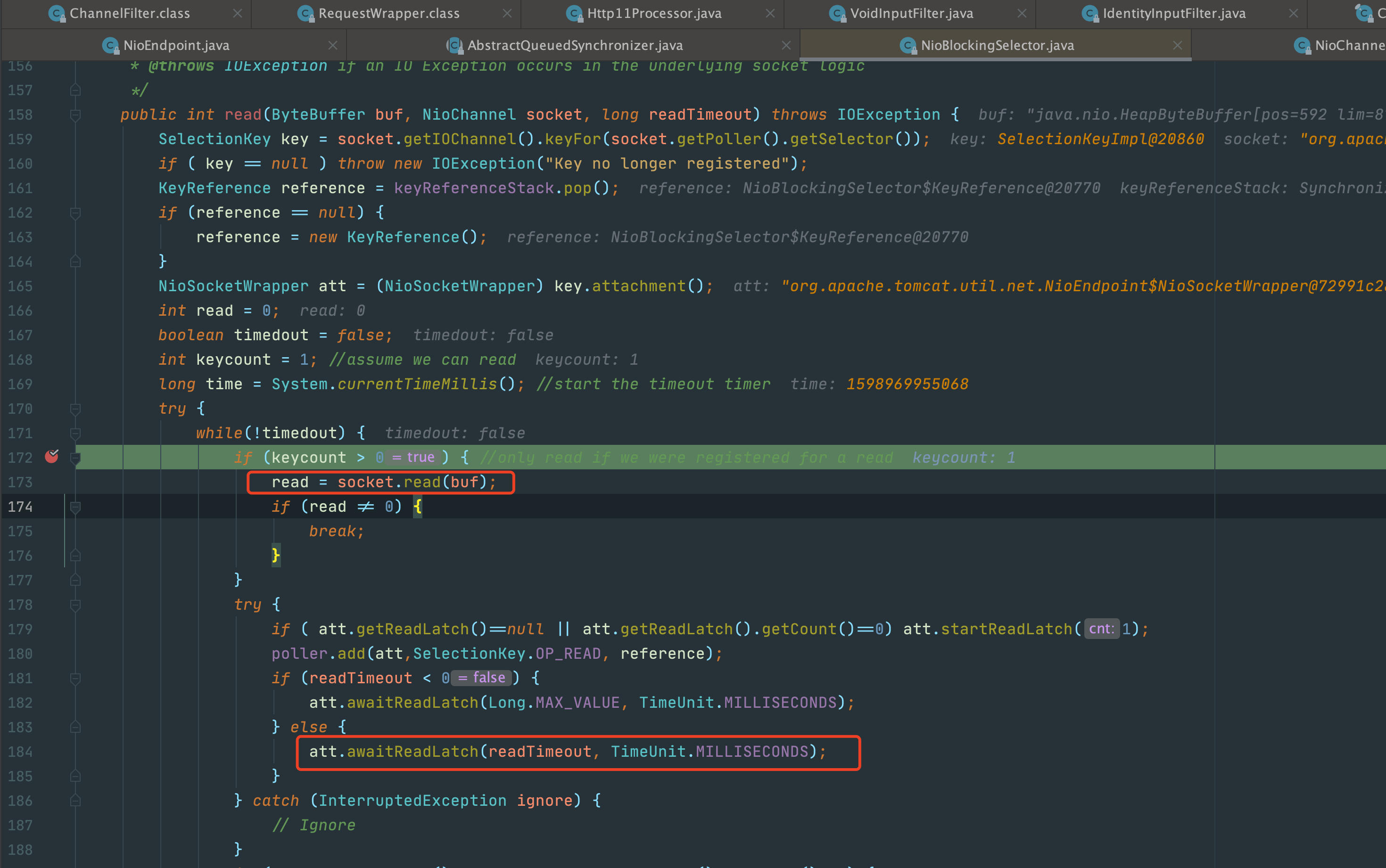Toggle the breakpoint on line 172
Screen dimensions: 1386x868
click(x=52, y=457)
